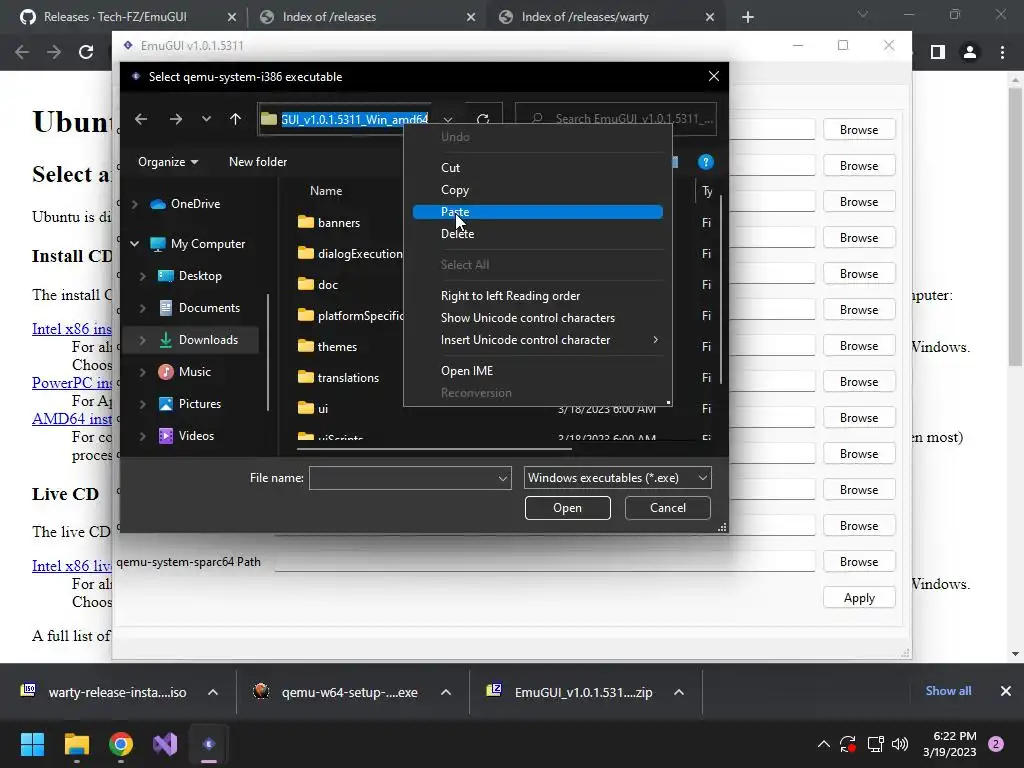Expand the Desktop tree node

pos(142,276)
